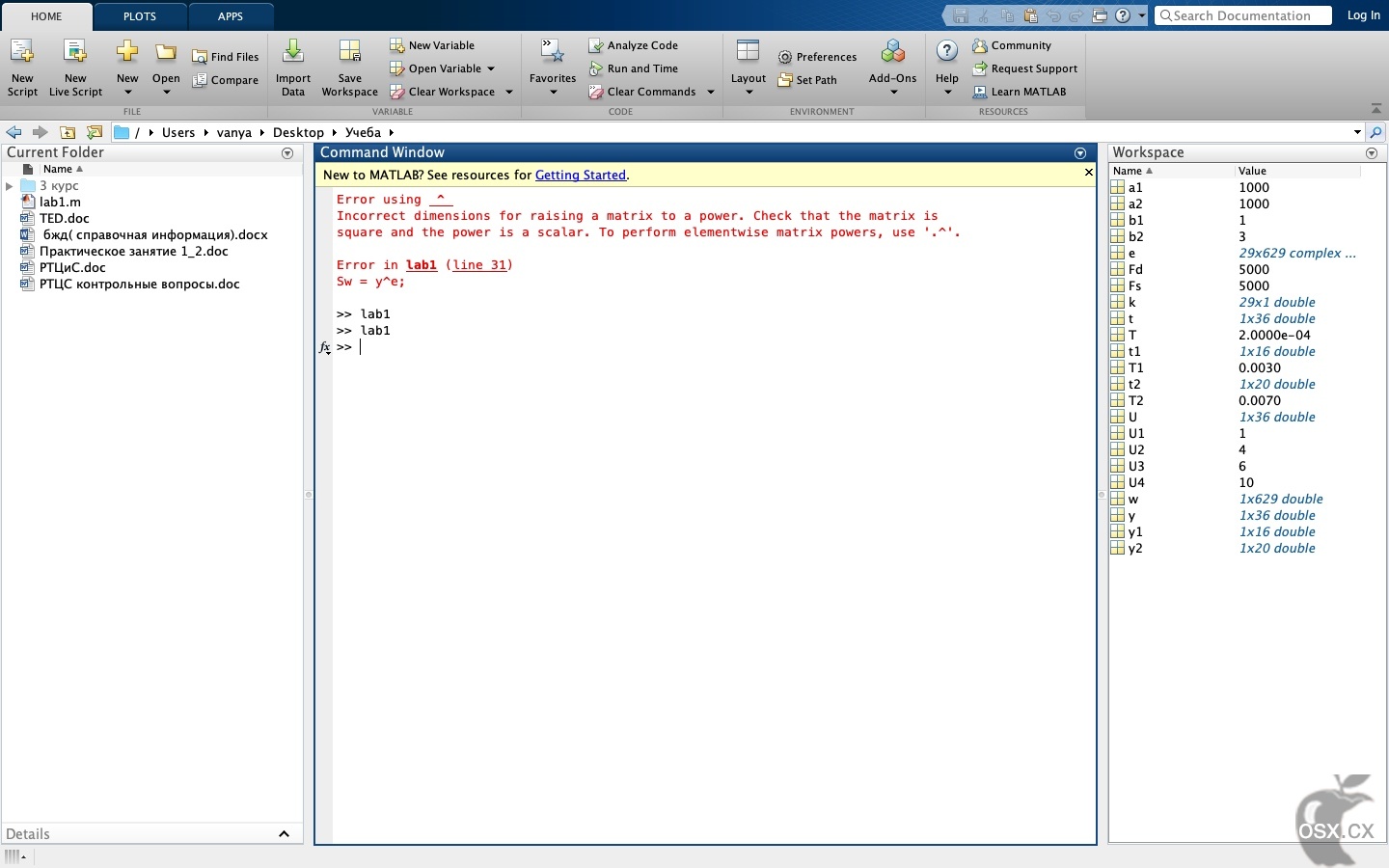1389x868 pixels.
Task: Switch to APPS tab
Action: [231, 16]
